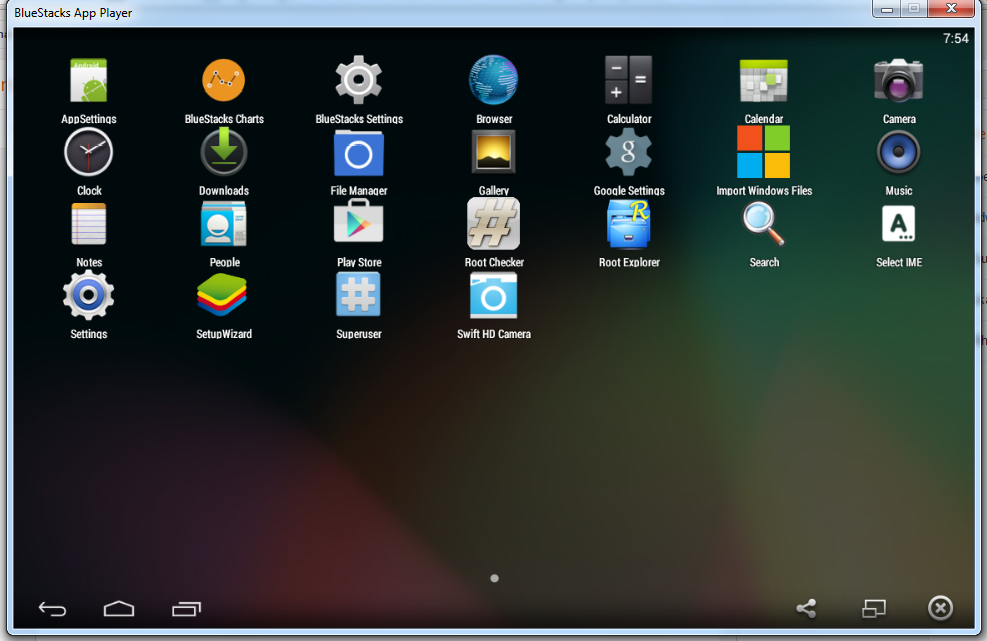987x641 pixels.
Task: Open the Search magnifier app
Action: pyautogui.click(x=764, y=224)
